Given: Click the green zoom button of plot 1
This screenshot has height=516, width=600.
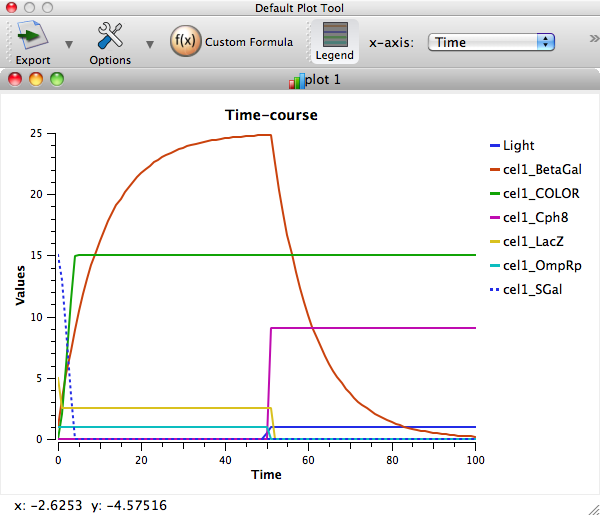Looking at the screenshot, I should (57, 80).
